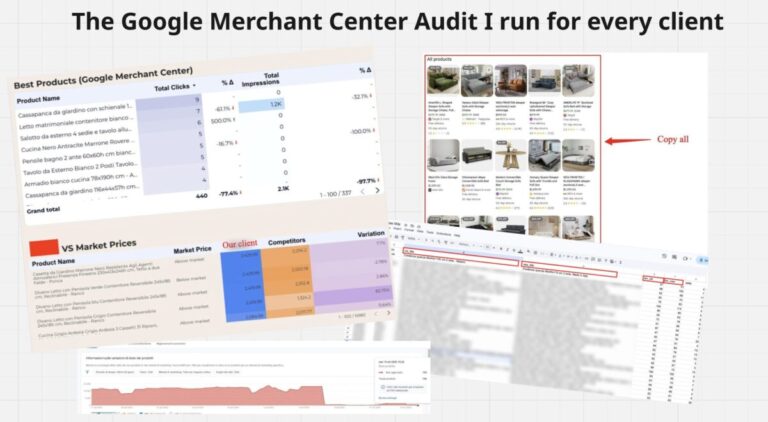This screenshot has width=768, height=422.
Task: Open blue sectional sofa product thumbnail
Action: (544, 80)
